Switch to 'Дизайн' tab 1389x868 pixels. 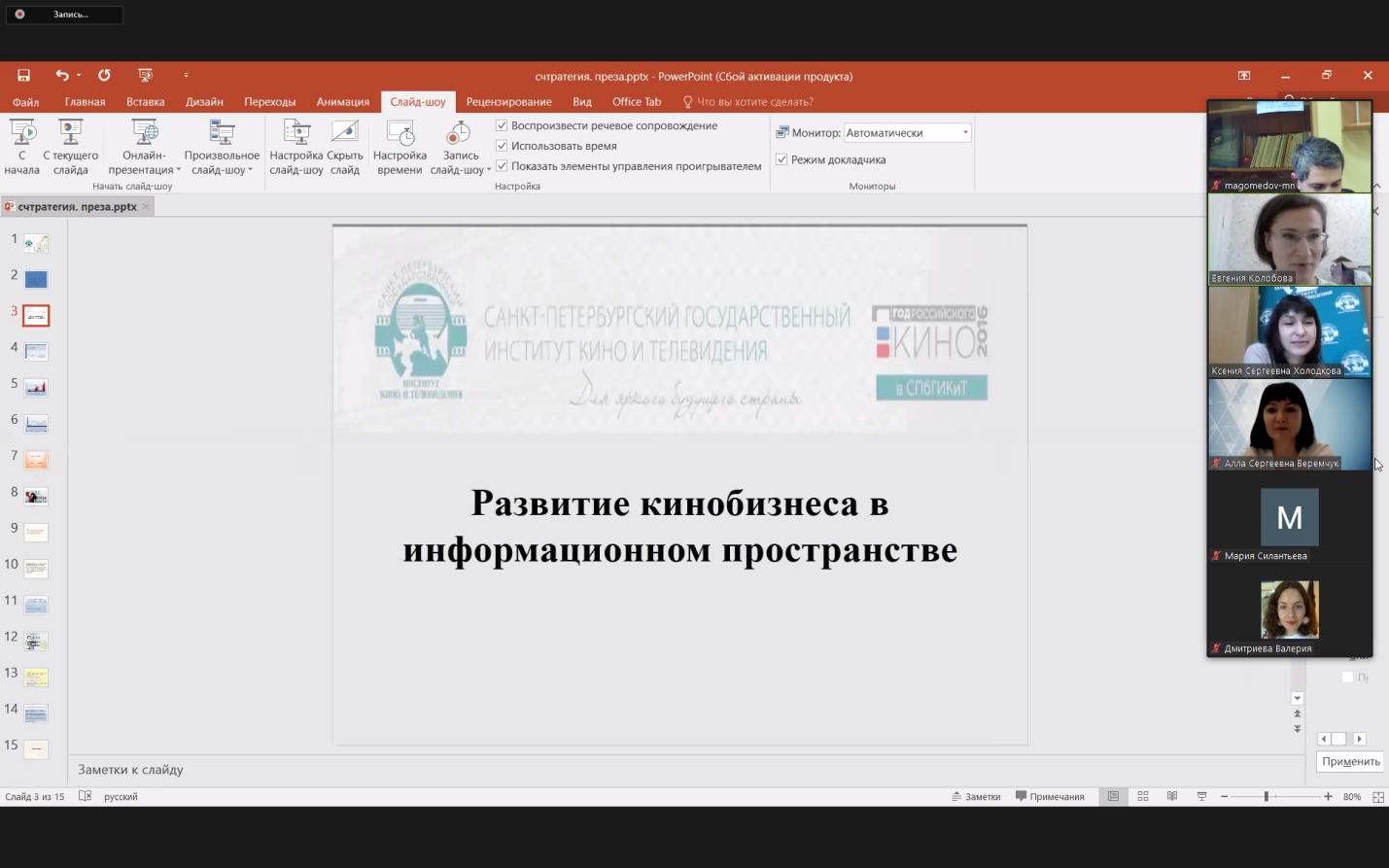[x=205, y=102]
